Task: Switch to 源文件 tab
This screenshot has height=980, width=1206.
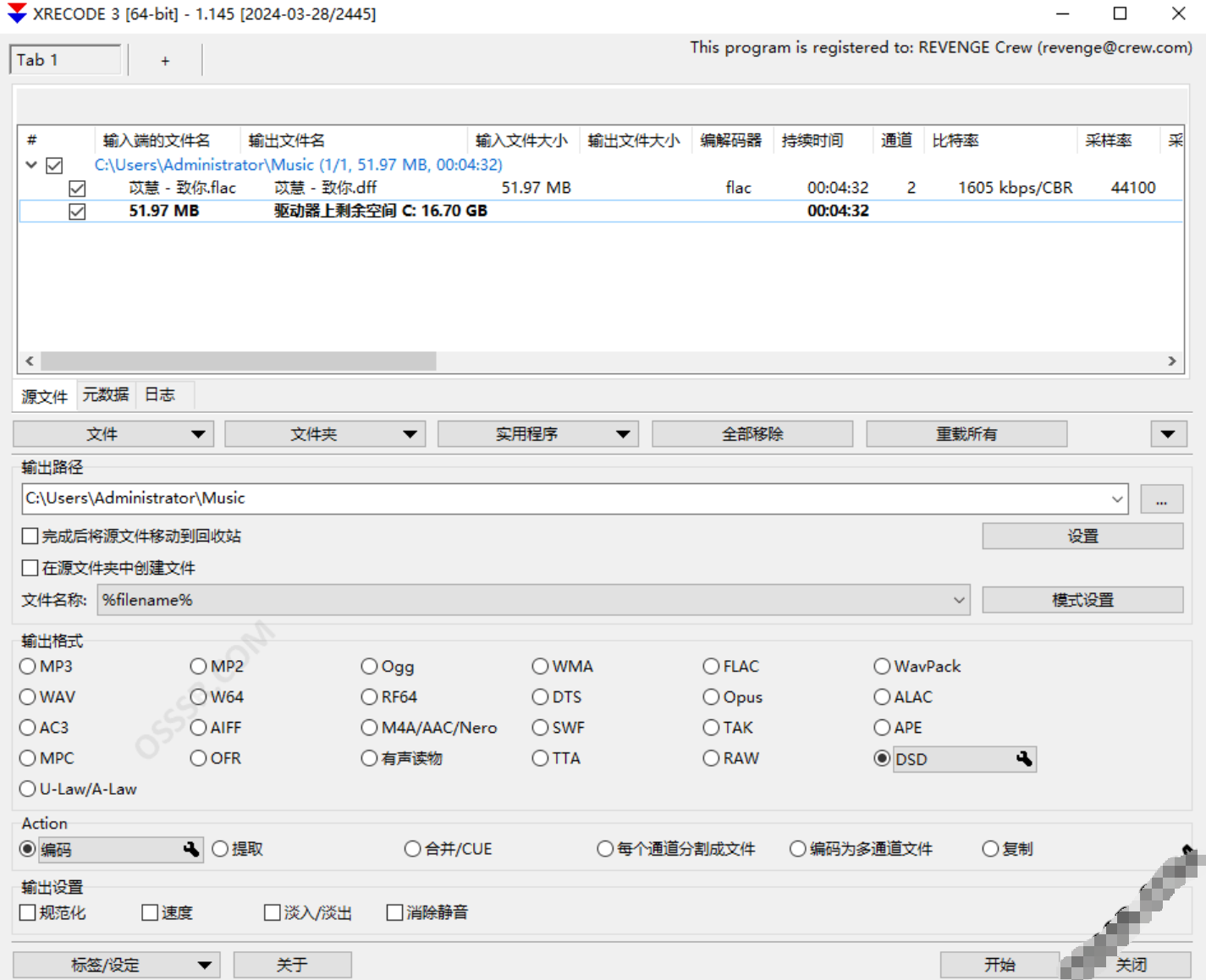Action: pos(45,396)
